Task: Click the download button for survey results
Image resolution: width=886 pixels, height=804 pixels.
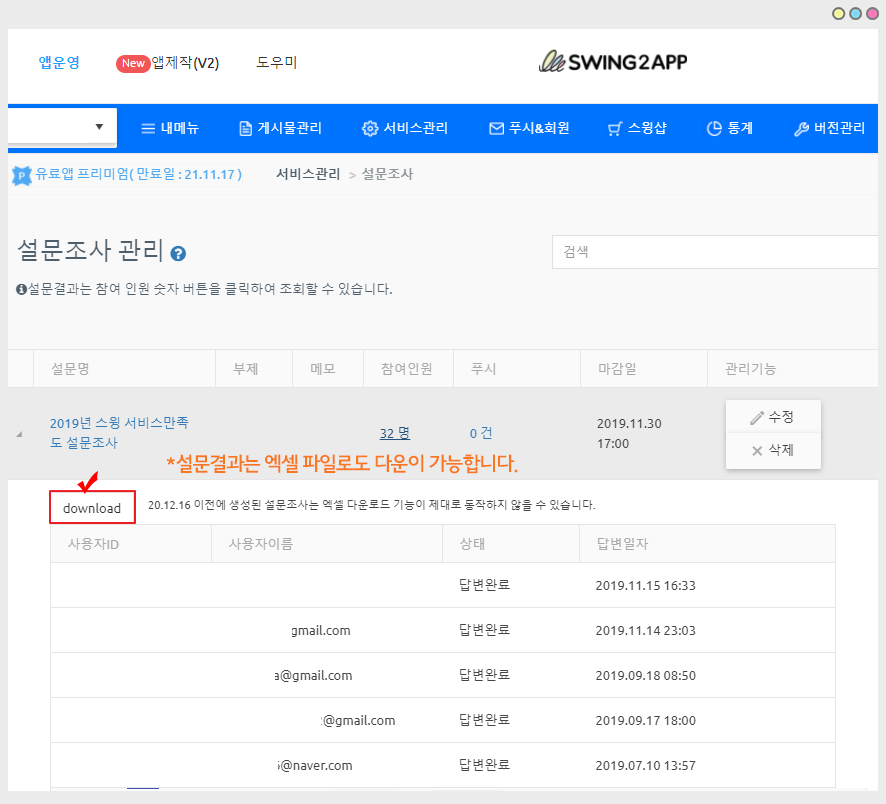Action: point(92,508)
